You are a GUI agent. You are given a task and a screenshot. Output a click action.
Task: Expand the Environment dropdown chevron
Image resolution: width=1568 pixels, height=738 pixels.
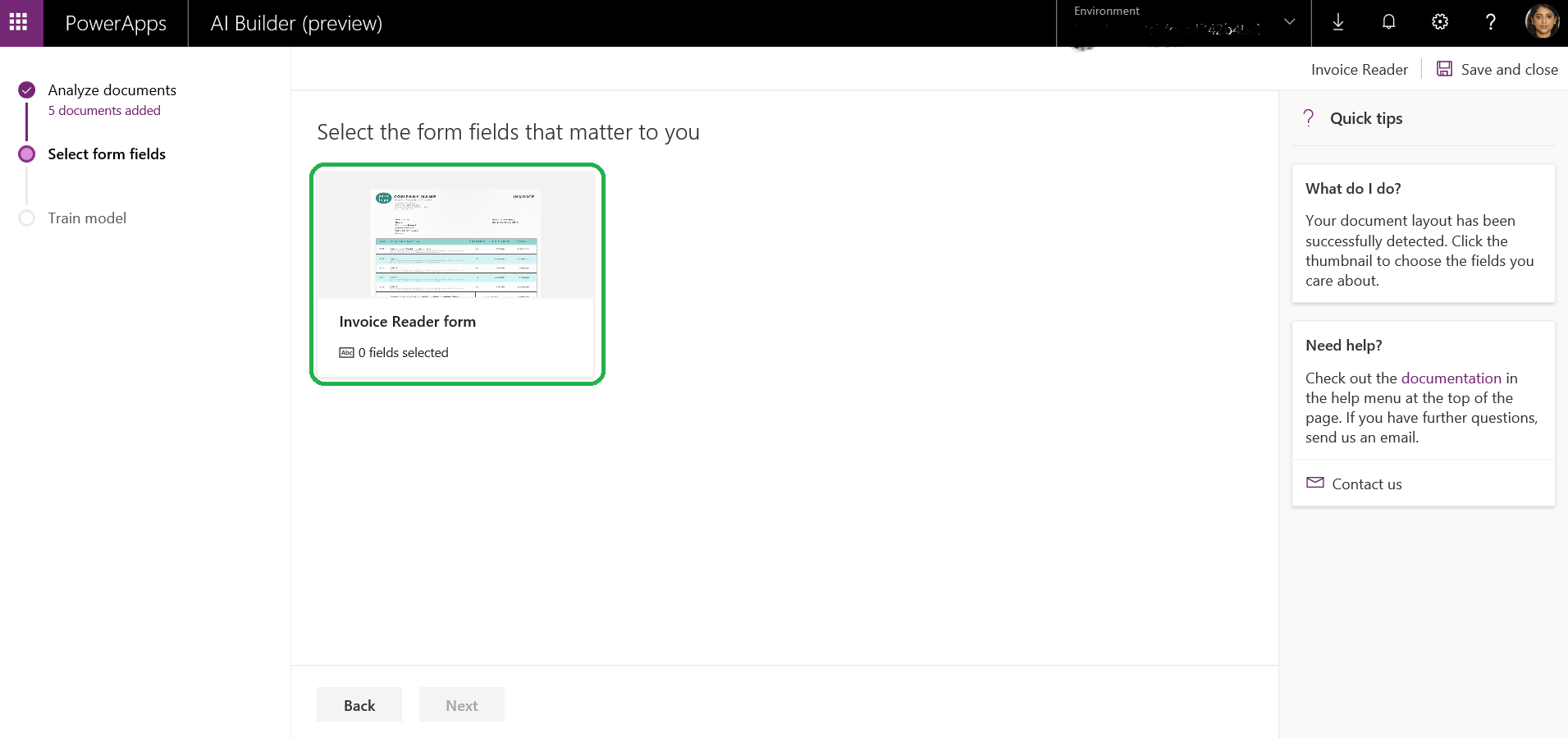[x=1289, y=22]
